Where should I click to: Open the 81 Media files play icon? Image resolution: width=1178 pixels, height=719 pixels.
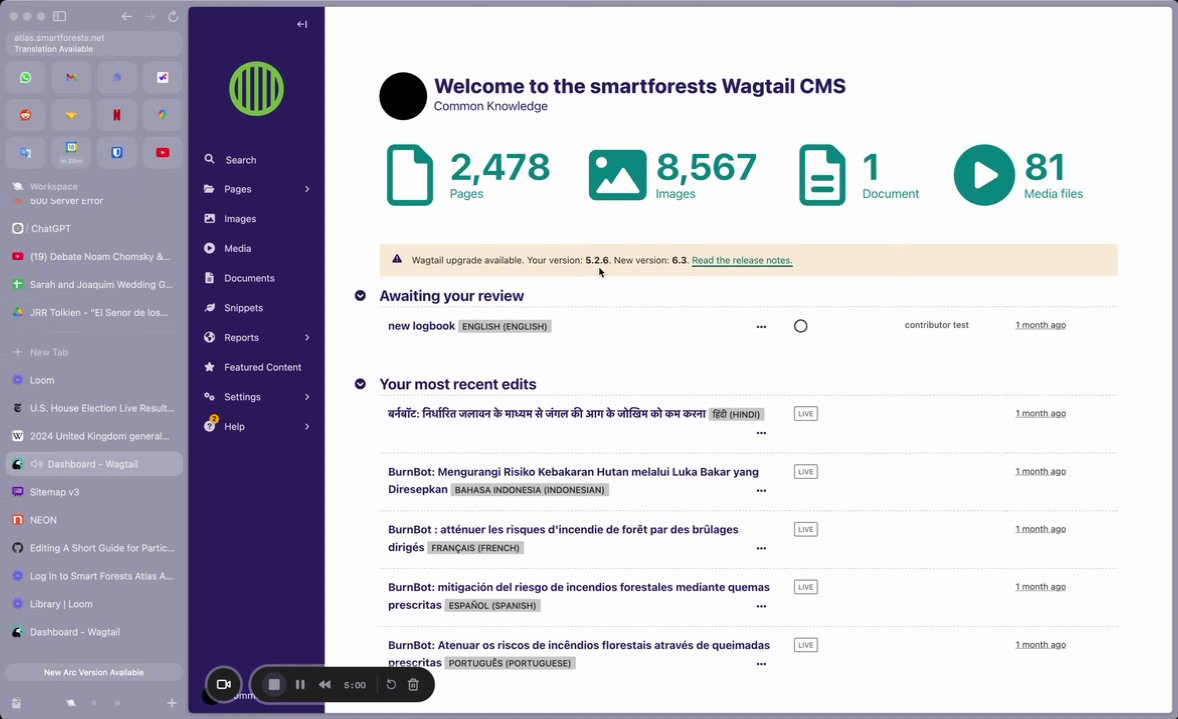coord(984,175)
